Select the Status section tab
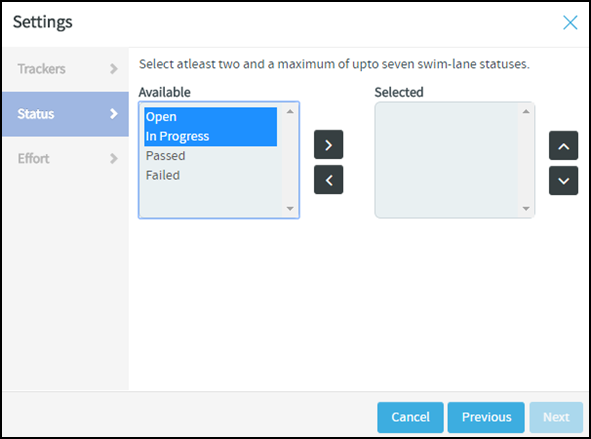Screen dimensions: 591x439 66,114
